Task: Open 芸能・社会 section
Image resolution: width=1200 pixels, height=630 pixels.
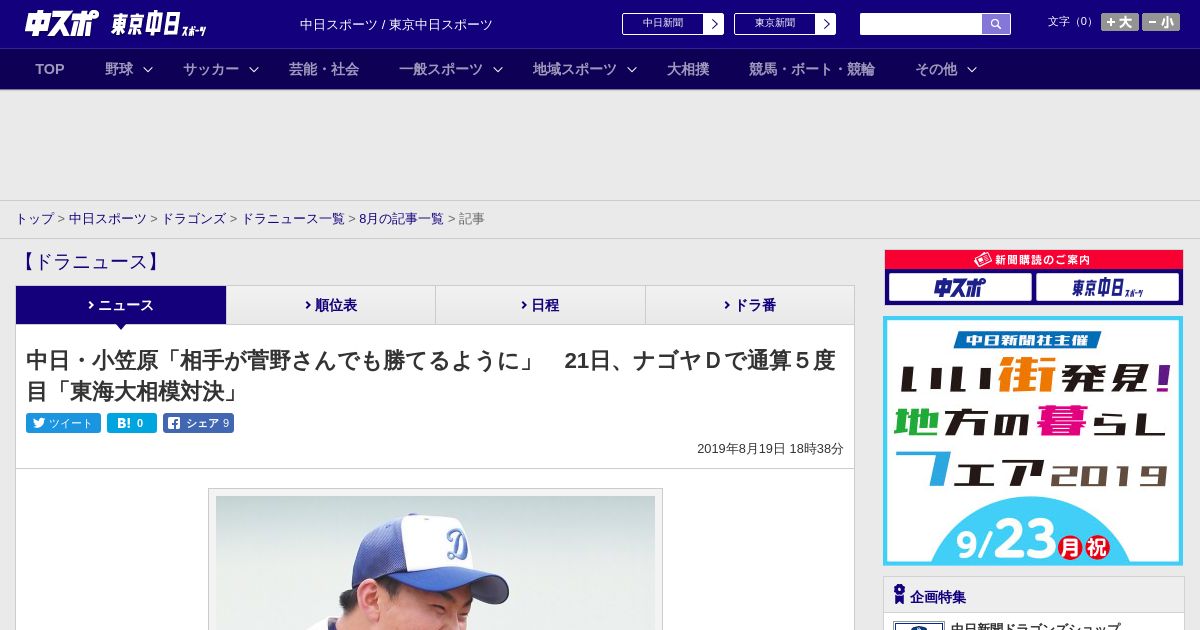Action: coord(324,69)
